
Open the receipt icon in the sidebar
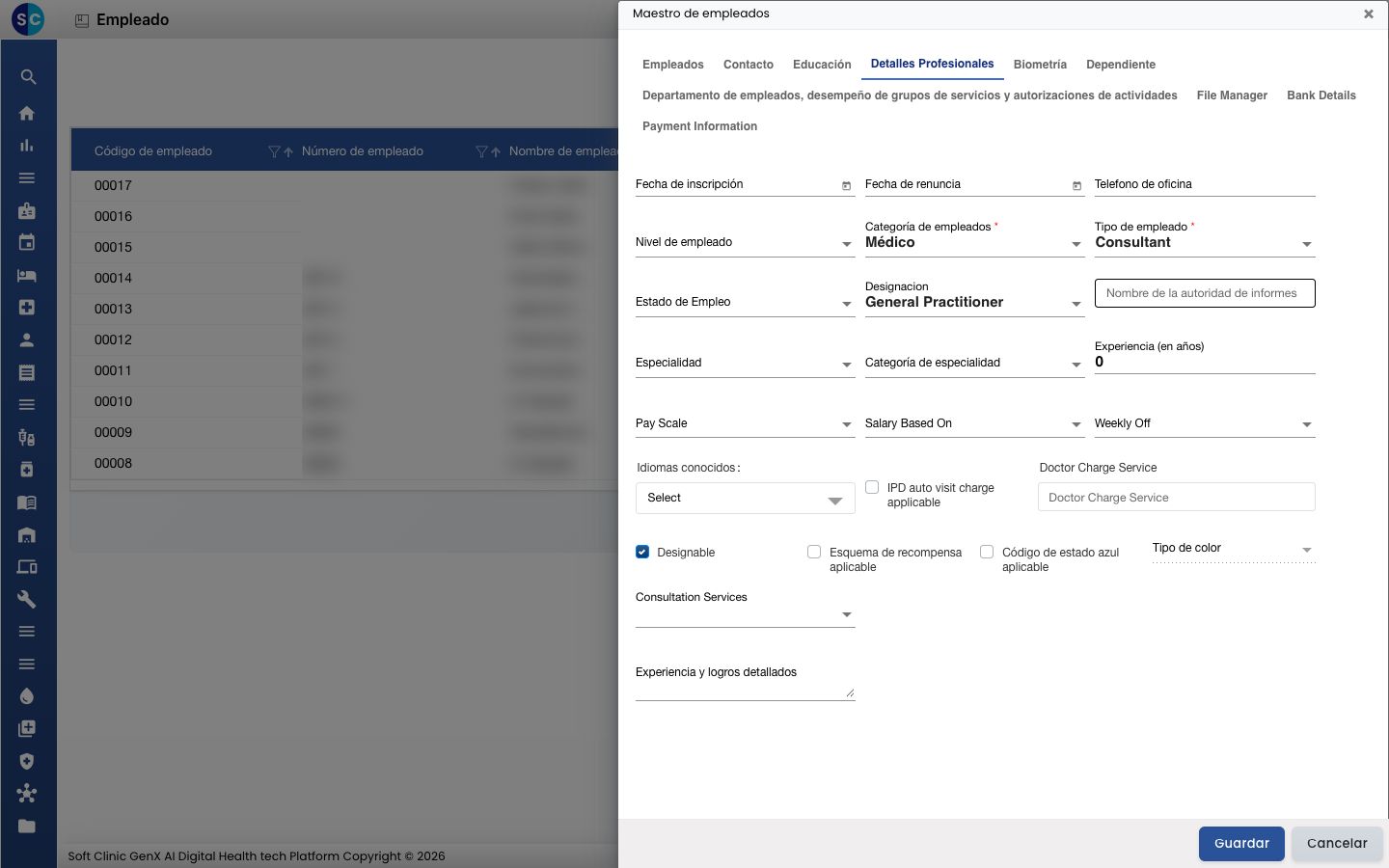click(x=27, y=373)
